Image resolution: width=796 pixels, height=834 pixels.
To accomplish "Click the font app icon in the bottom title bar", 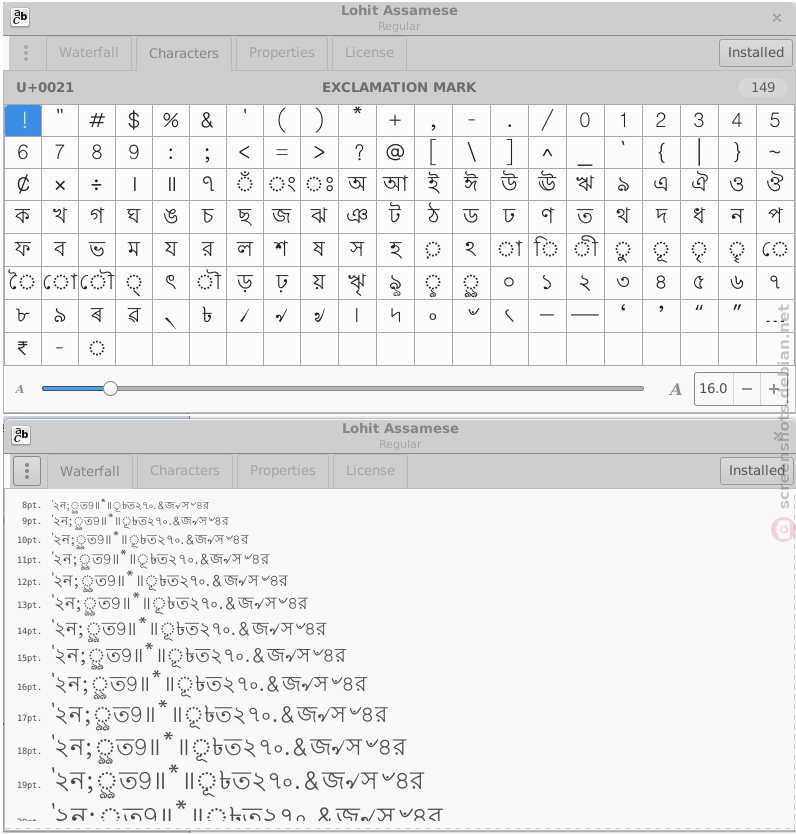I will coord(21,435).
